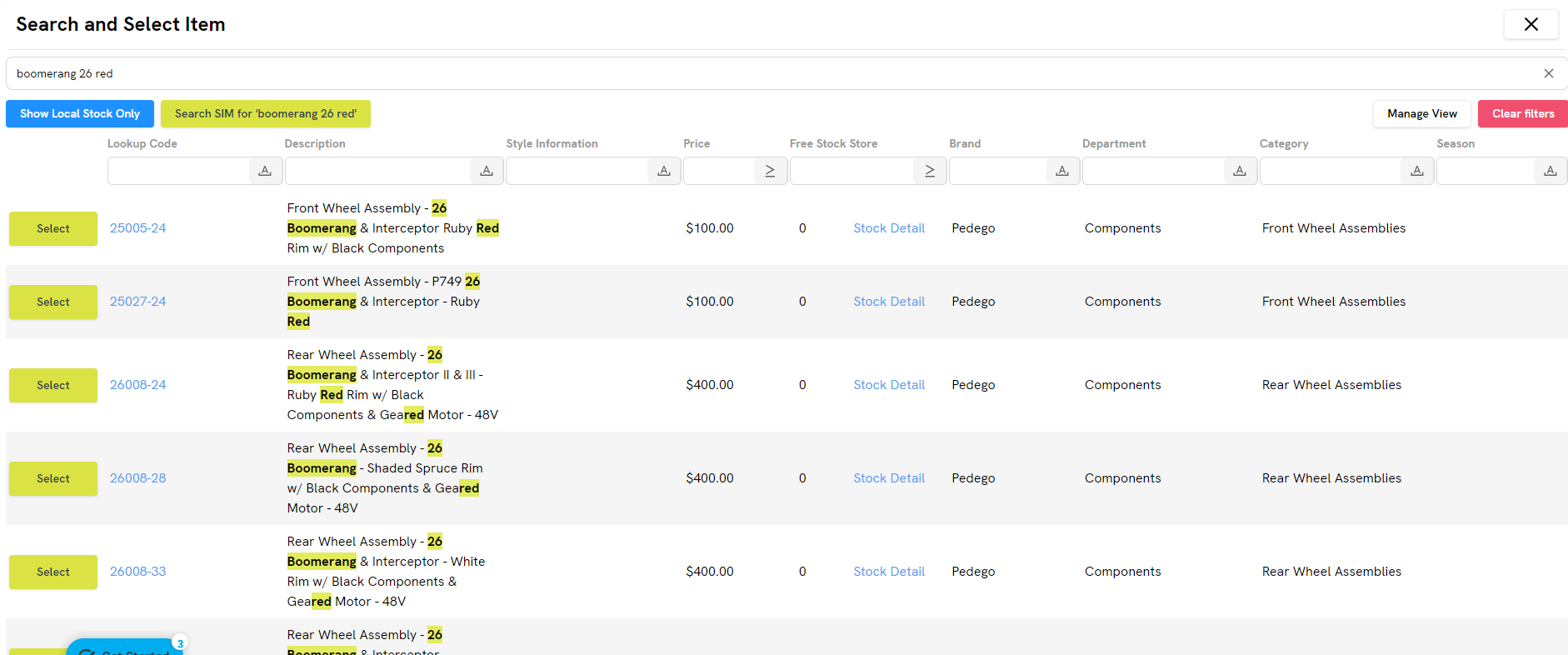The height and width of the screenshot is (655, 1568).
Task: Select item 25005-24
Action: tap(53, 228)
